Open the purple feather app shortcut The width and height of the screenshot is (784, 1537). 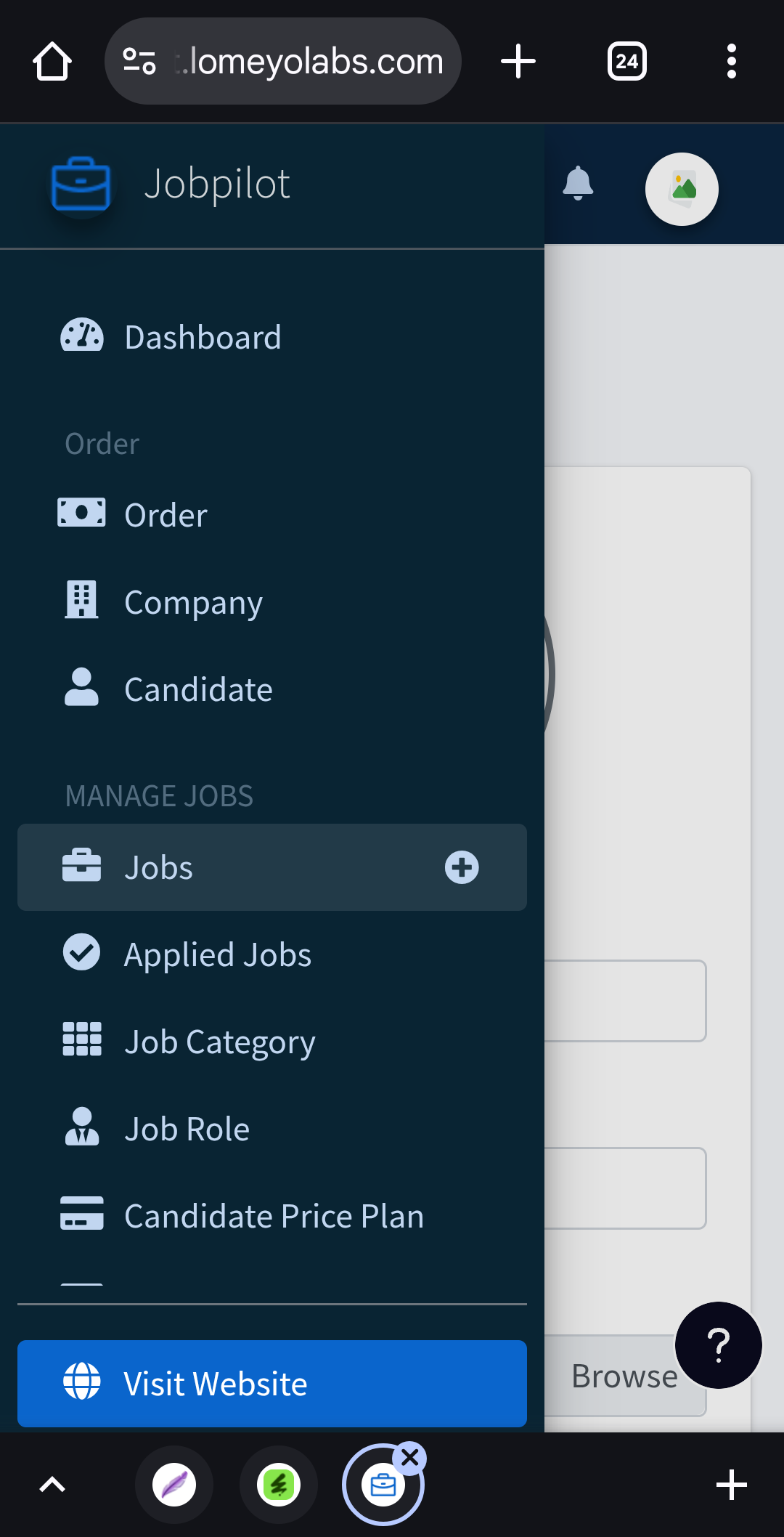(x=174, y=1485)
